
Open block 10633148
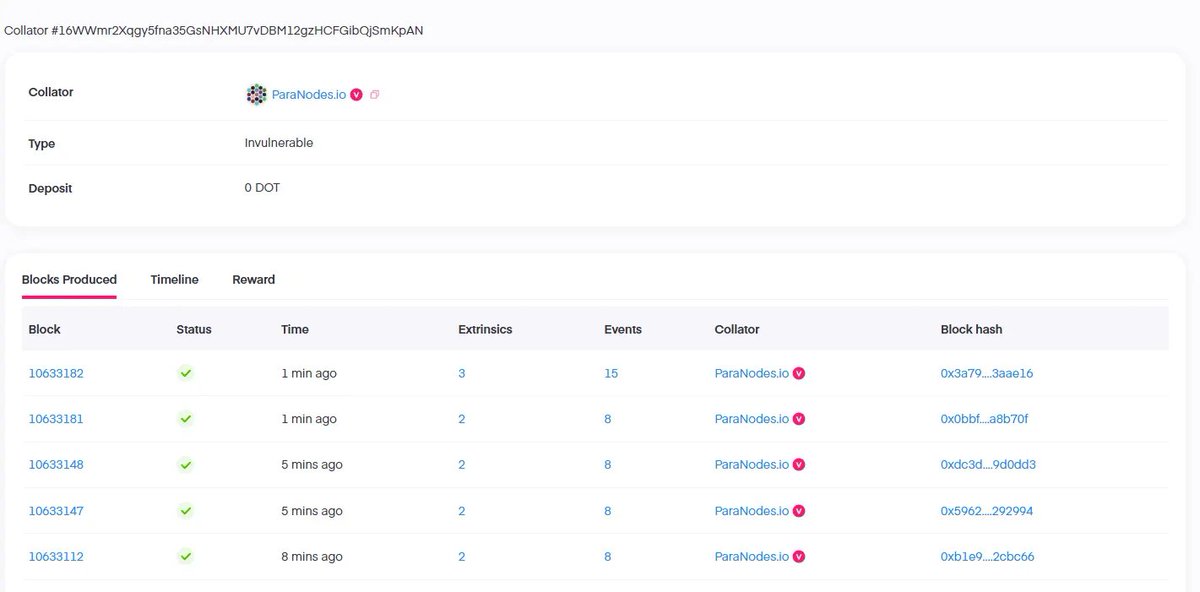coord(56,465)
